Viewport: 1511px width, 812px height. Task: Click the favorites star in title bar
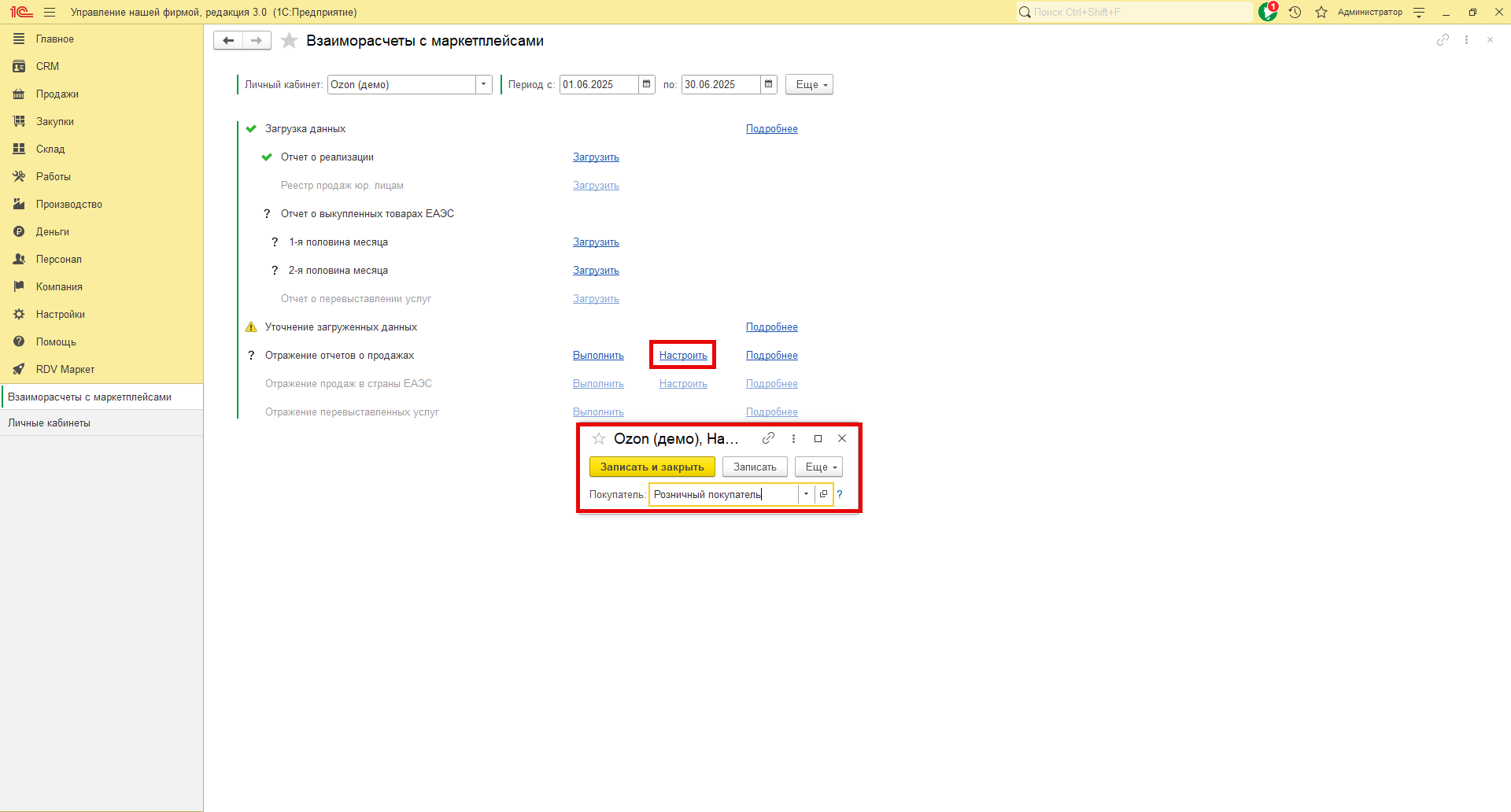pyautogui.click(x=1321, y=12)
